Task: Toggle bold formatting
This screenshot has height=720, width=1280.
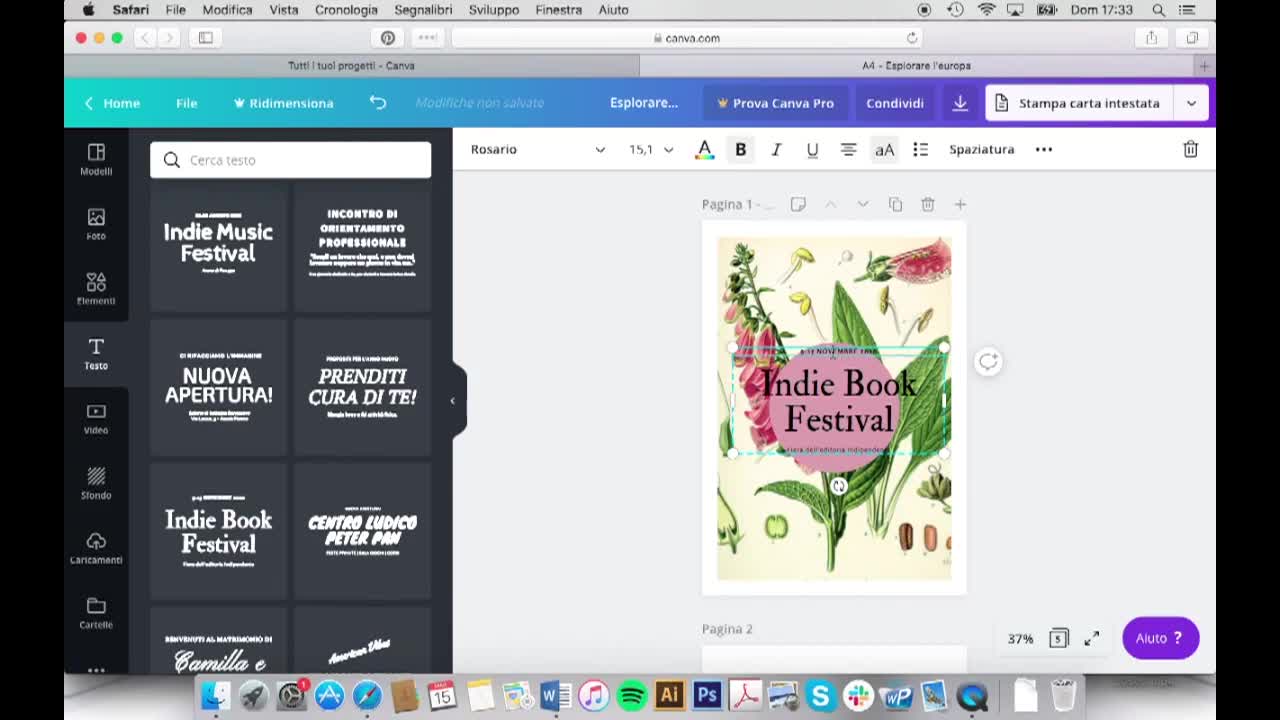Action: tap(741, 149)
